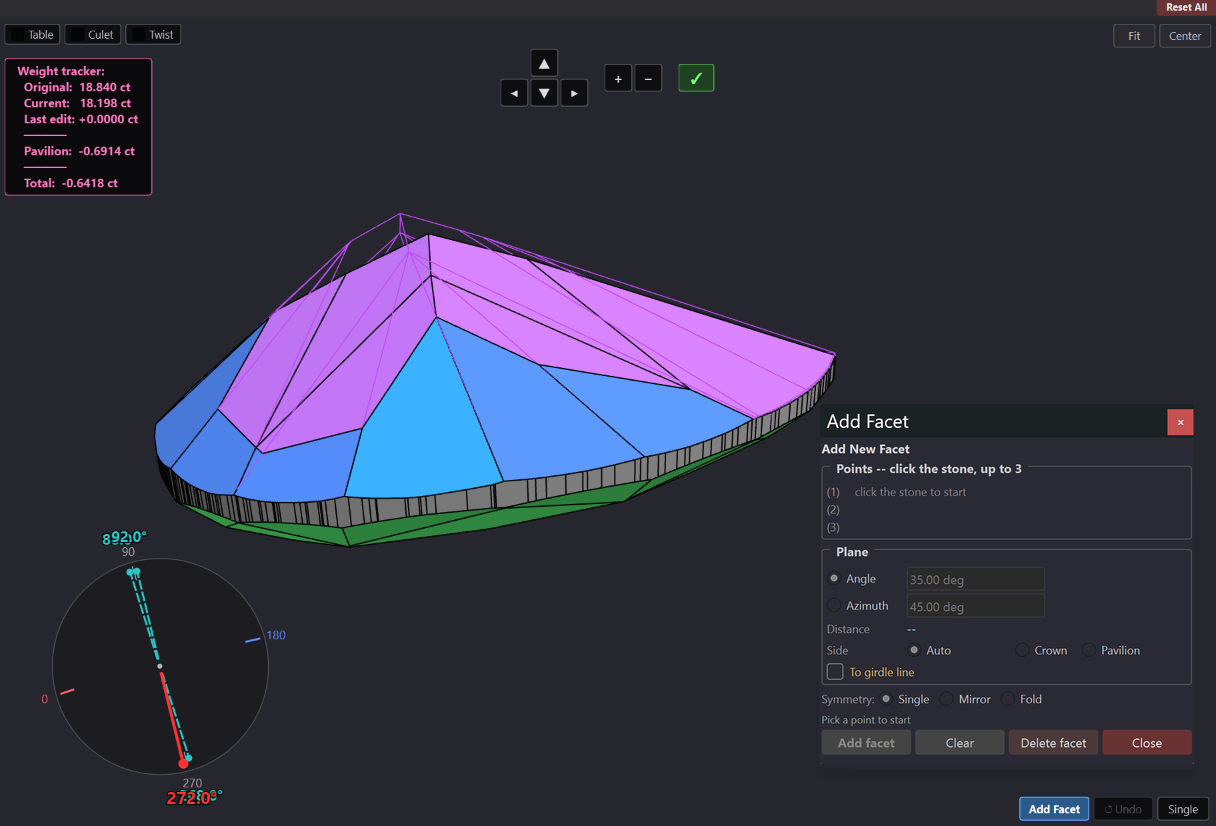Viewport: 1216px width, 826px height.
Task: Choose Crown for facet side
Action: click(1022, 650)
